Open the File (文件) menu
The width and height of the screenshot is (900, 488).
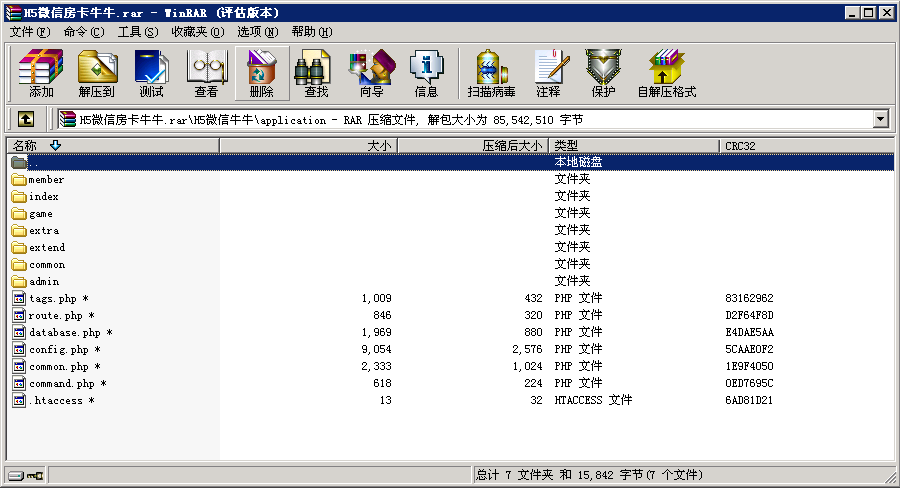(x=28, y=31)
